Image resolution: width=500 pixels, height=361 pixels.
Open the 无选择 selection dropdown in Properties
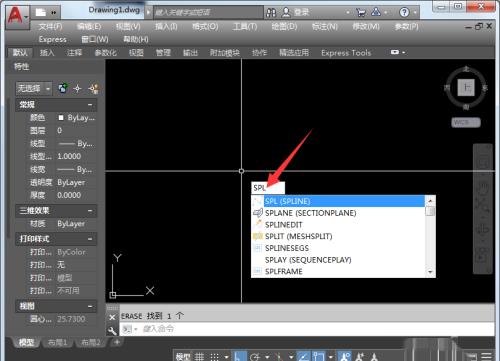pos(34,88)
